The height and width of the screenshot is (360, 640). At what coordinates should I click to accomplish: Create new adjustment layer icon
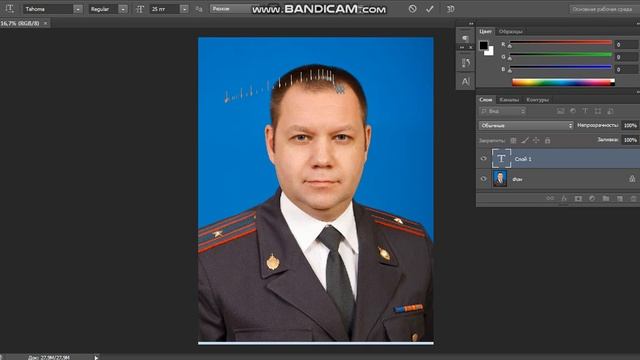[x=592, y=198]
